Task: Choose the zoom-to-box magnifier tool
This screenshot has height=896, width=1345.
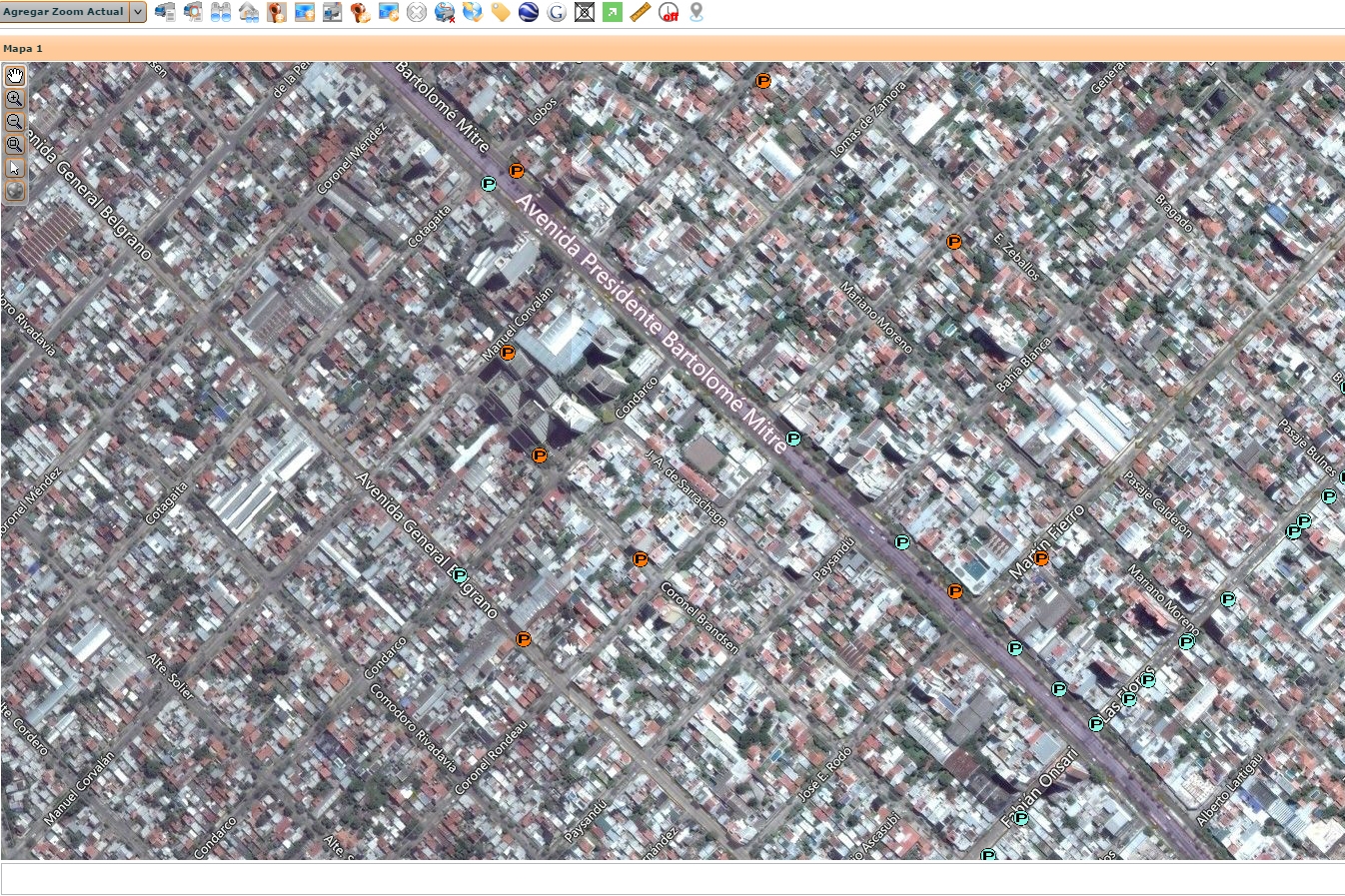Action: pyautogui.click(x=15, y=145)
